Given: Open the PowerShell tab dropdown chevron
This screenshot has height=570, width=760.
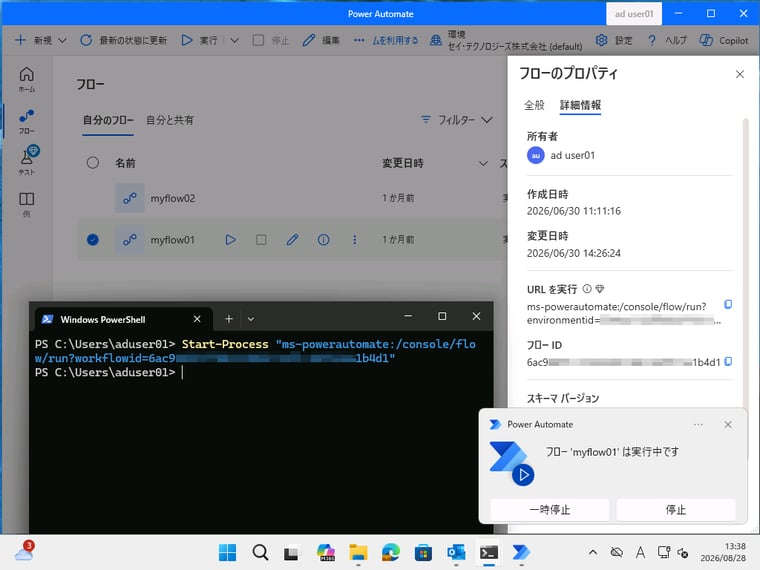Looking at the screenshot, I should (251, 319).
